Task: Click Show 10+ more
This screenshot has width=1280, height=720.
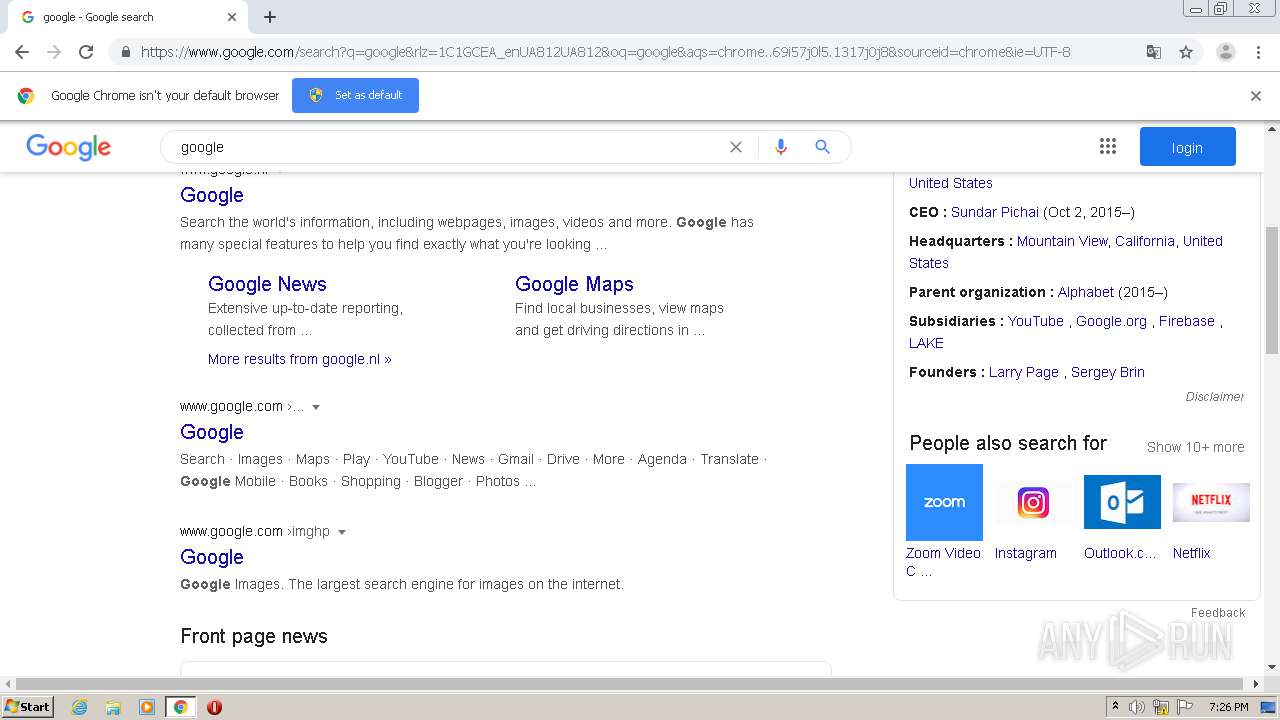Action: click(1196, 447)
